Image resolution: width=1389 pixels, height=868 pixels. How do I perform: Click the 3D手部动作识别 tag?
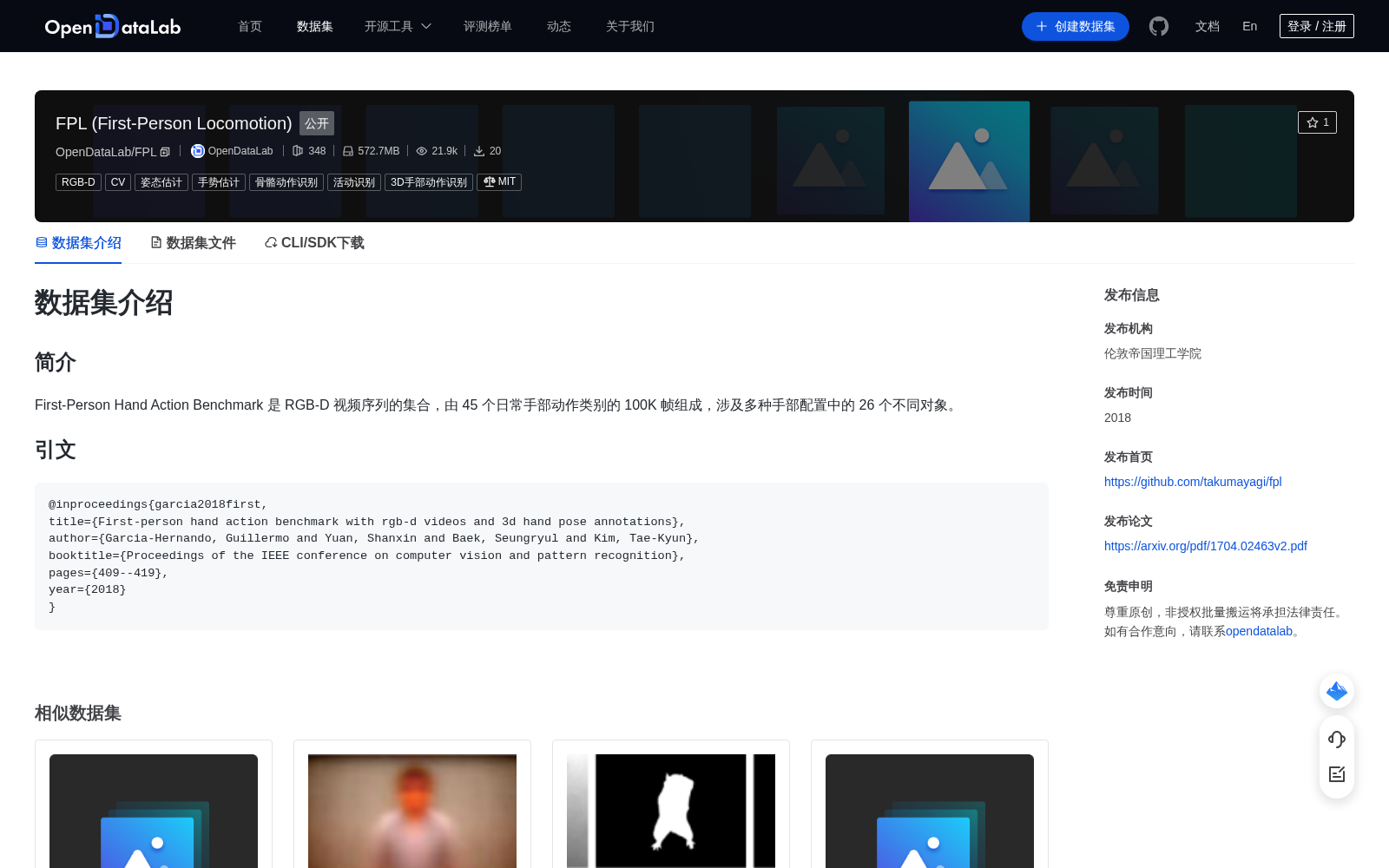[429, 182]
